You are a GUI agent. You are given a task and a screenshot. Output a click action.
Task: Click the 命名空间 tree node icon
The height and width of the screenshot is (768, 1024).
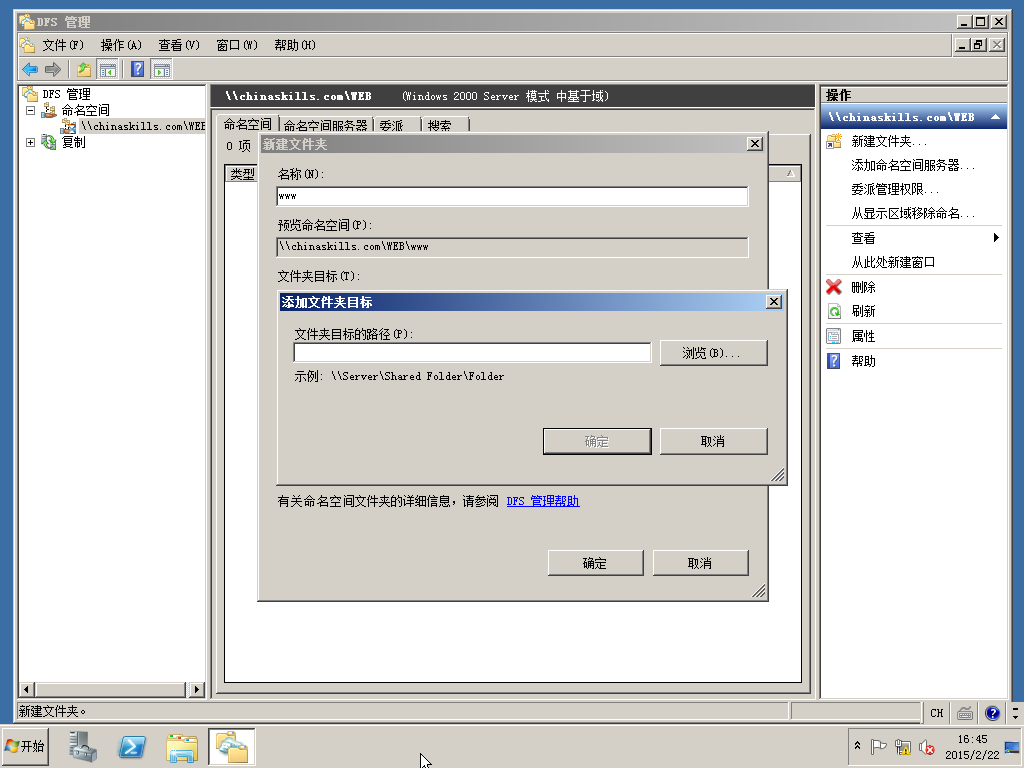pos(49,110)
